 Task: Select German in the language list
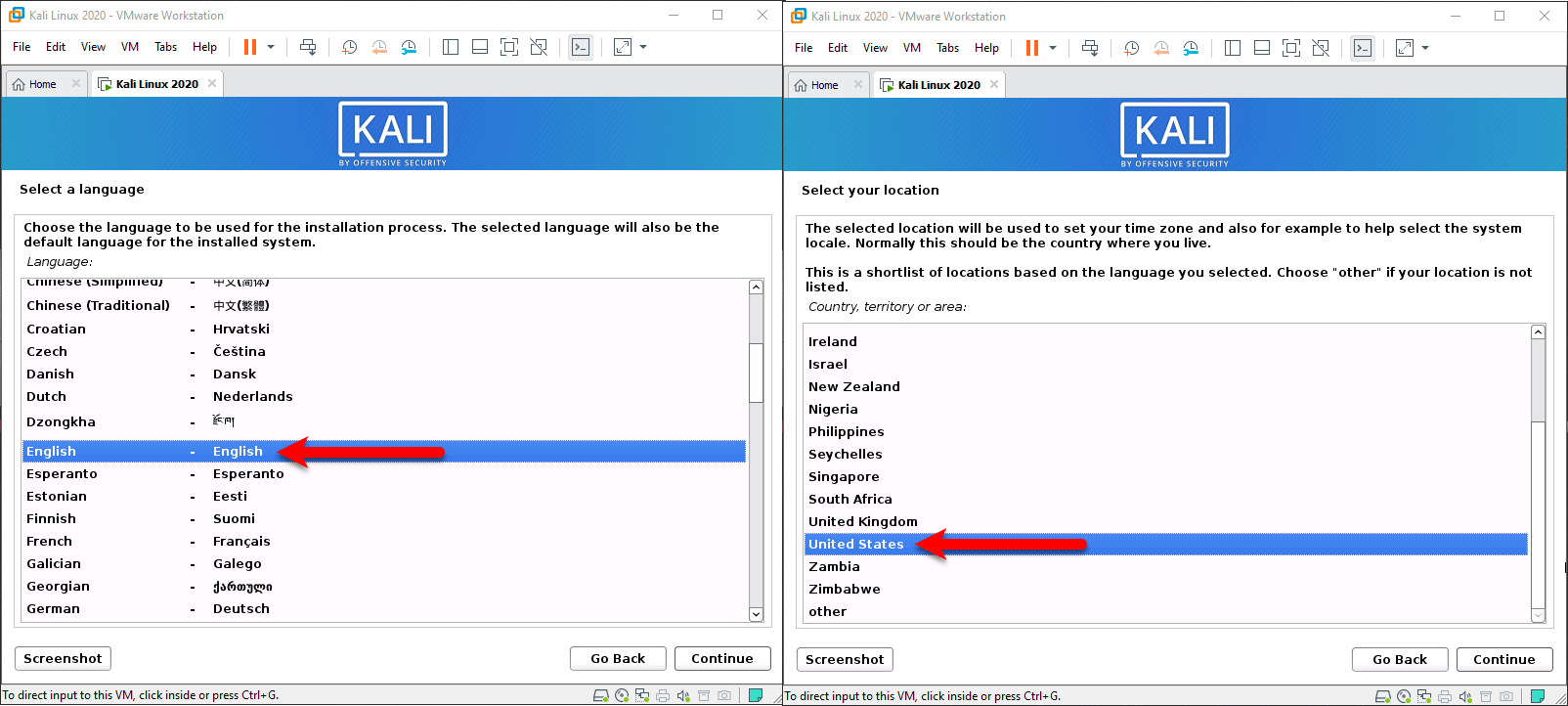(384, 608)
